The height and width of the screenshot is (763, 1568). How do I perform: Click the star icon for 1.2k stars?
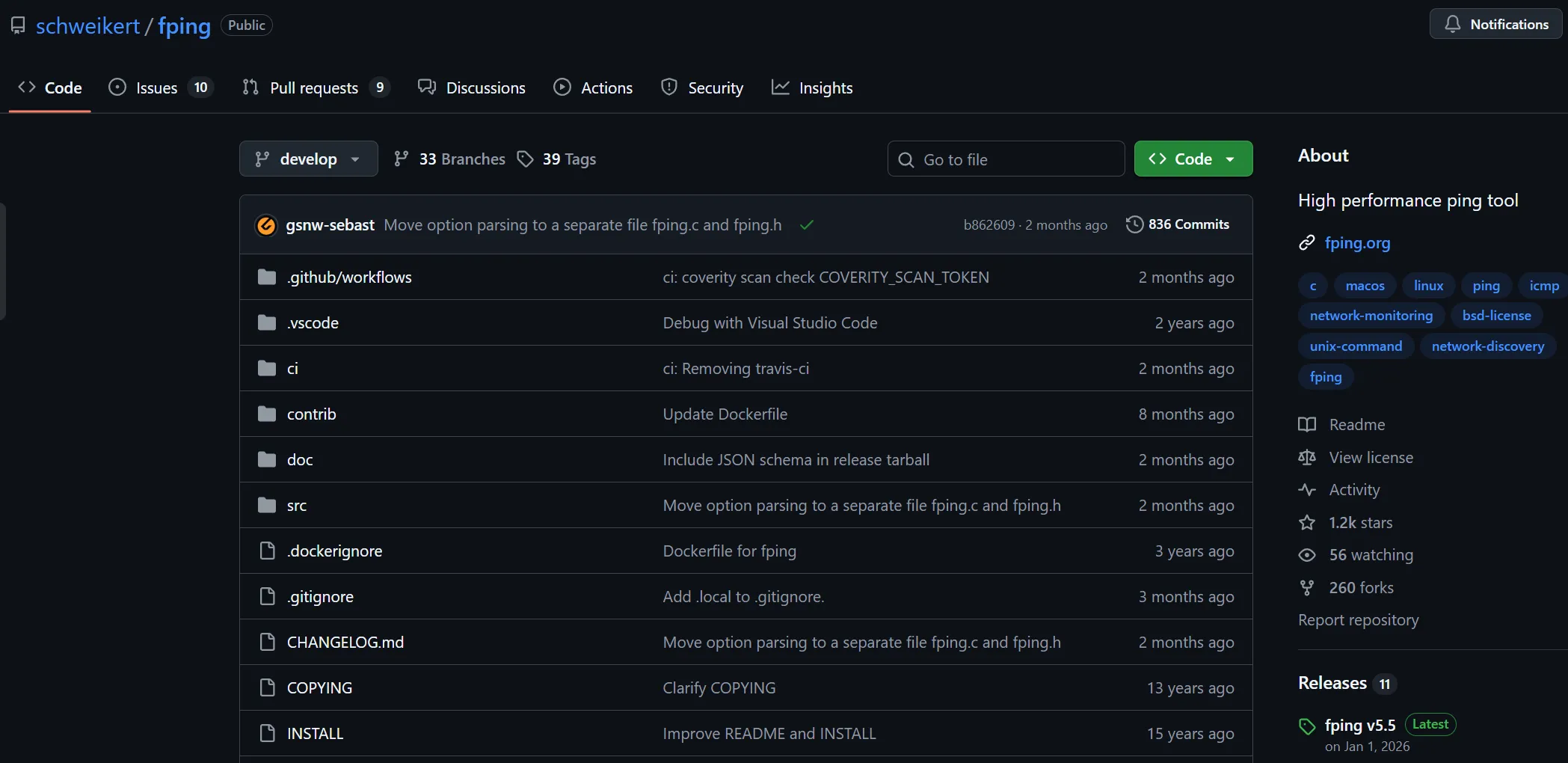click(x=1307, y=523)
